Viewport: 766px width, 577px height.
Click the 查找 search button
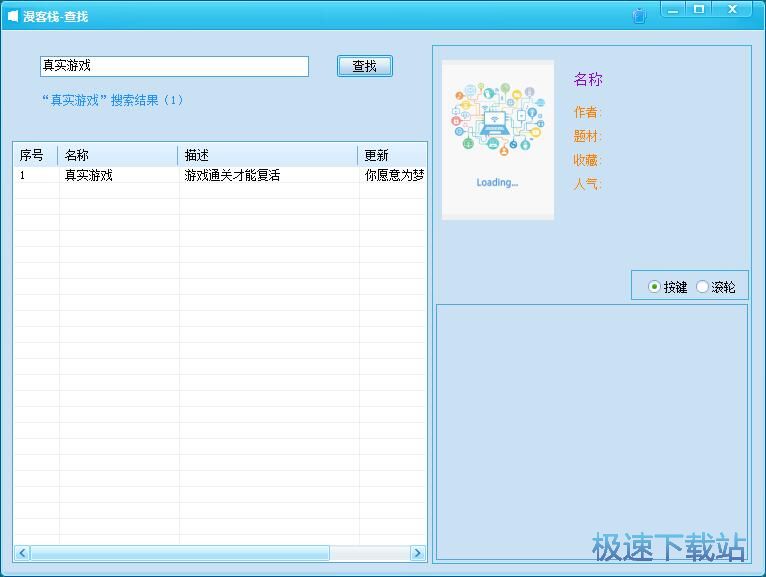(x=364, y=66)
